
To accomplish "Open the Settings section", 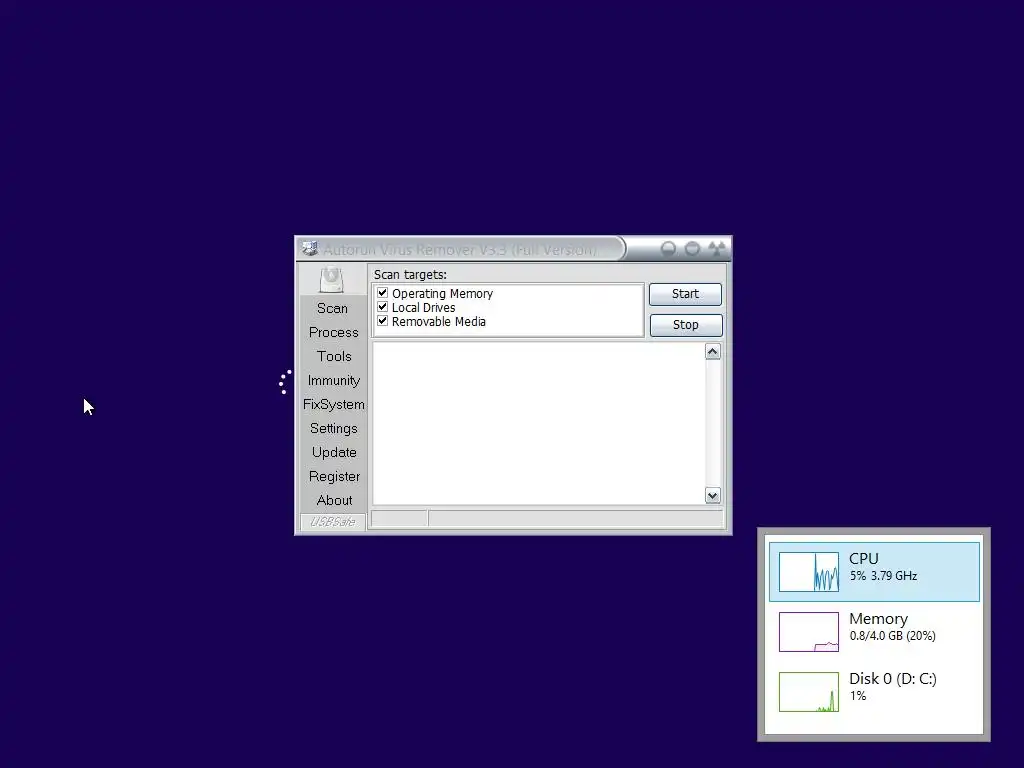I will [x=334, y=428].
